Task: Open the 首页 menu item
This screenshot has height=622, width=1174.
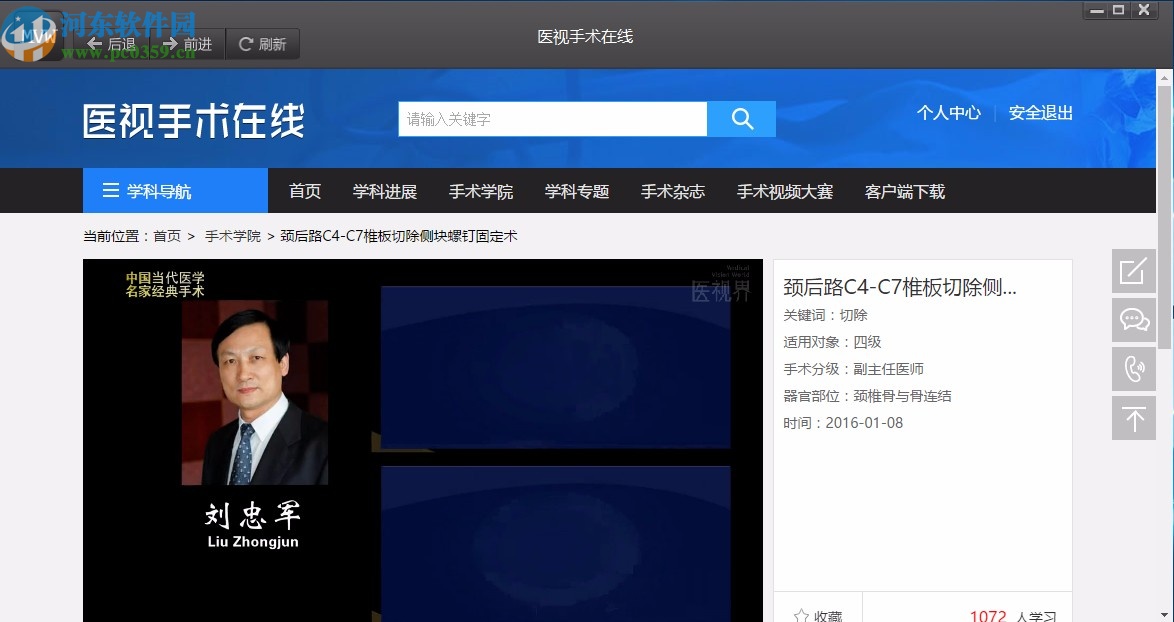Action: [305, 191]
